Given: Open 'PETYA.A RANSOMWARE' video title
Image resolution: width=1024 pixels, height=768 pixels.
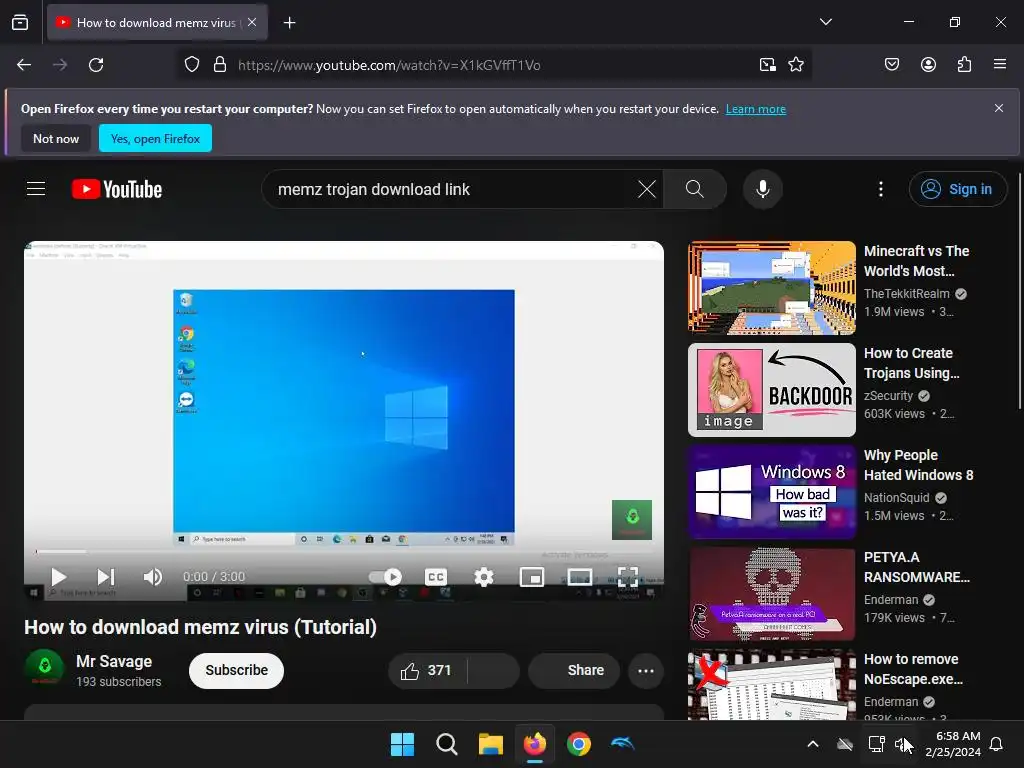Looking at the screenshot, I should [917, 567].
